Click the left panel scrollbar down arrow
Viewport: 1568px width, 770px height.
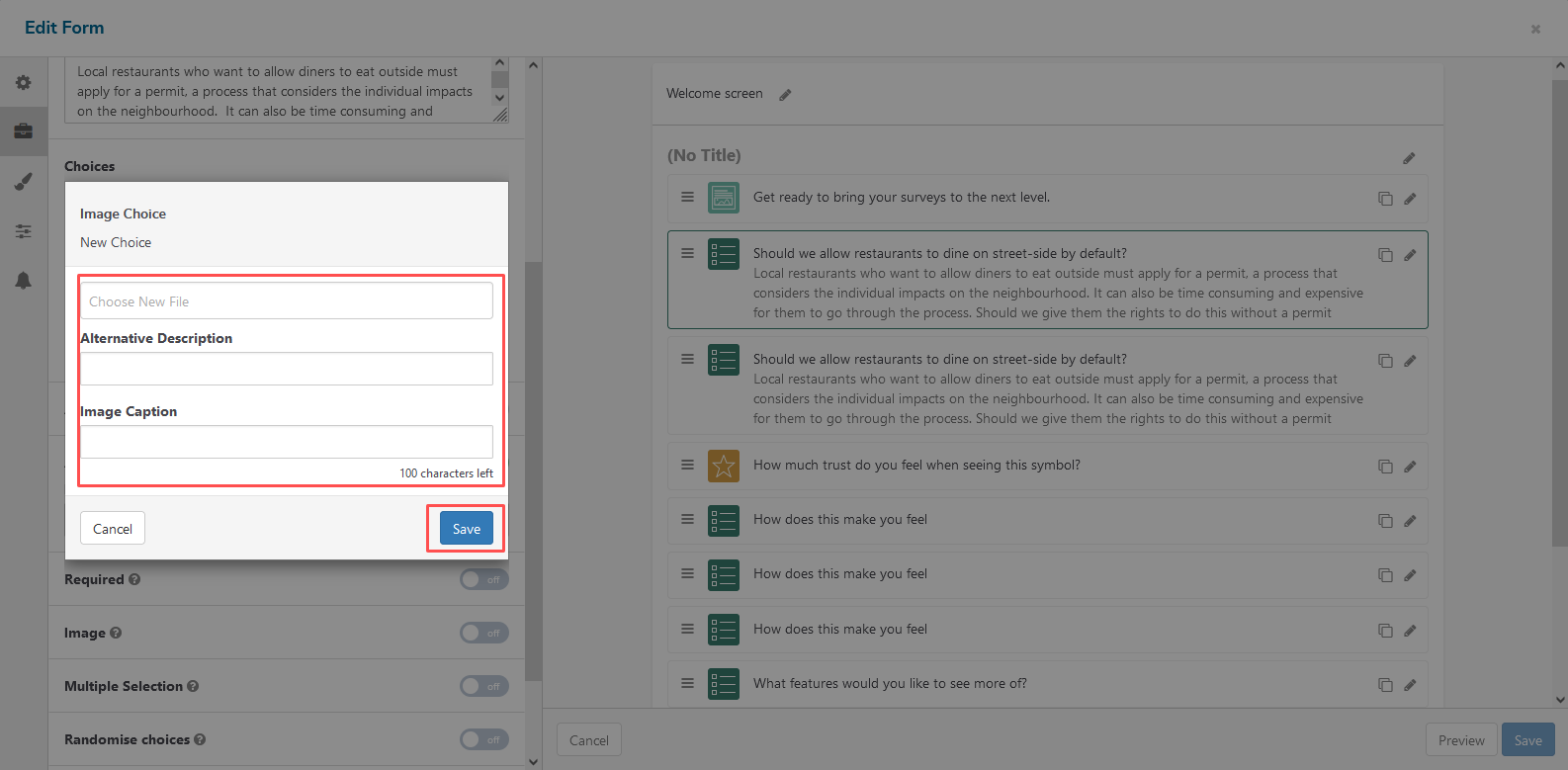[x=534, y=762]
